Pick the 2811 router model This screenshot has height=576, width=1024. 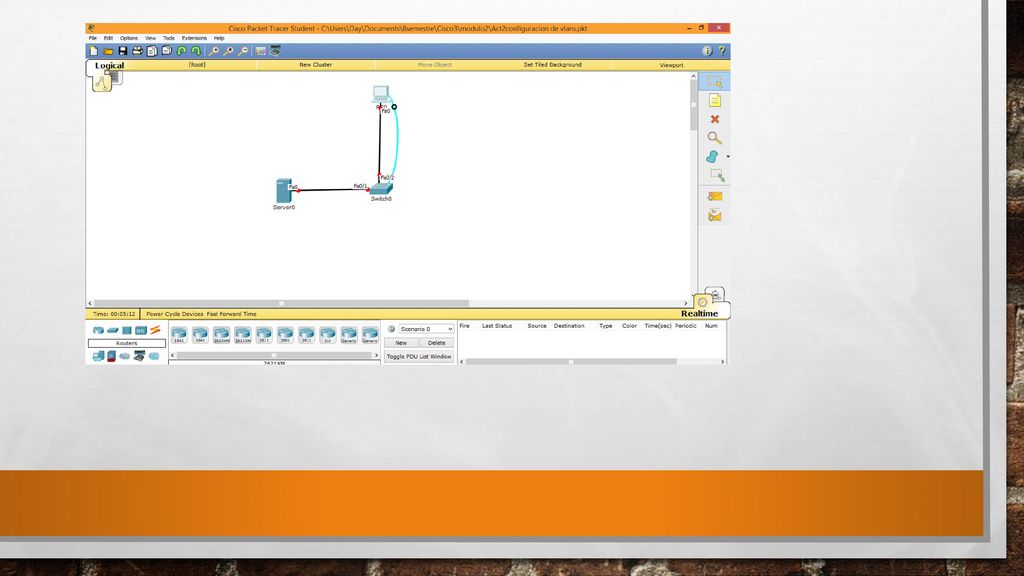(264, 335)
